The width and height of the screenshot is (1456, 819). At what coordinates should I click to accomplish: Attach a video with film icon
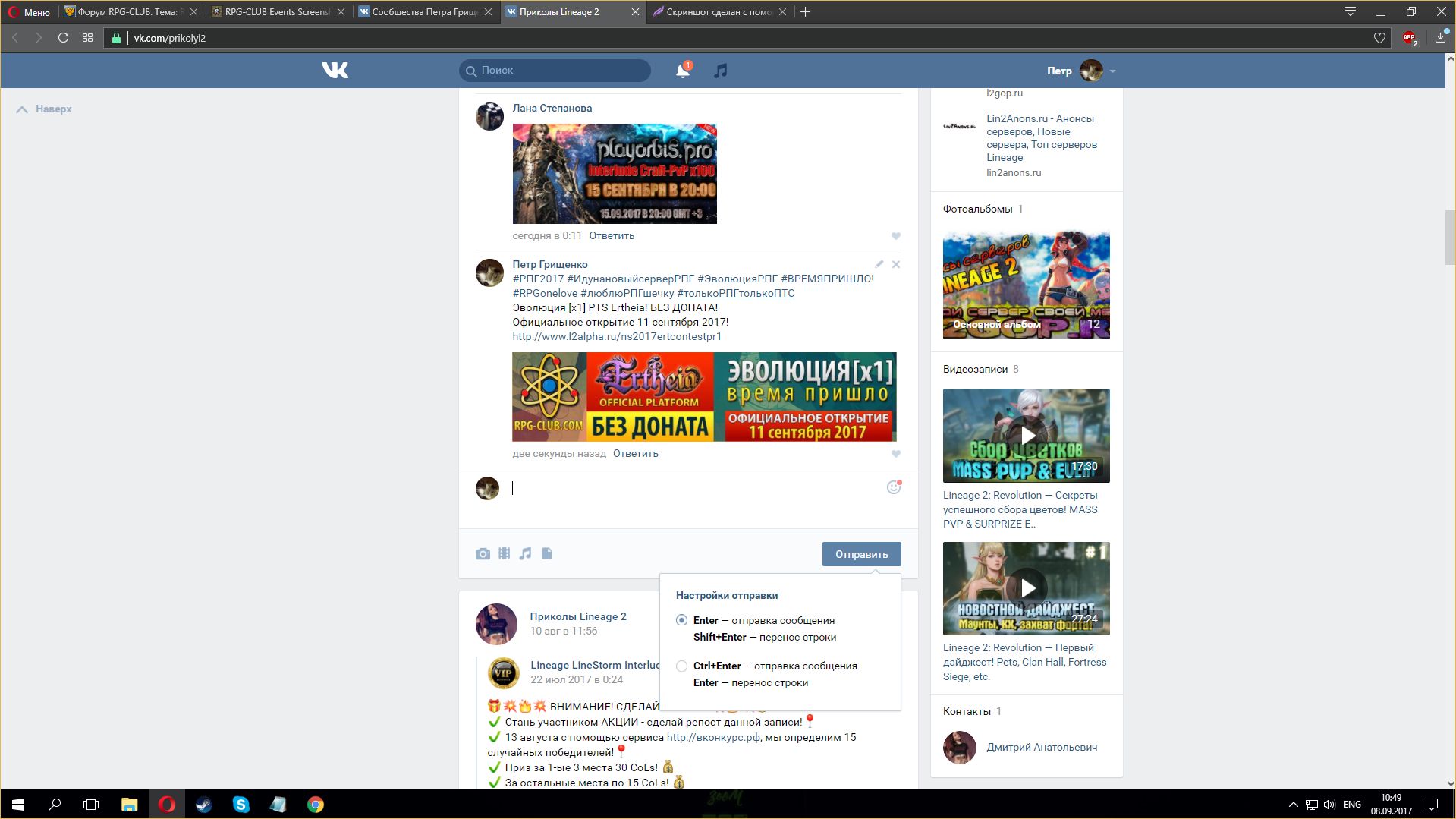click(x=504, y=554)
